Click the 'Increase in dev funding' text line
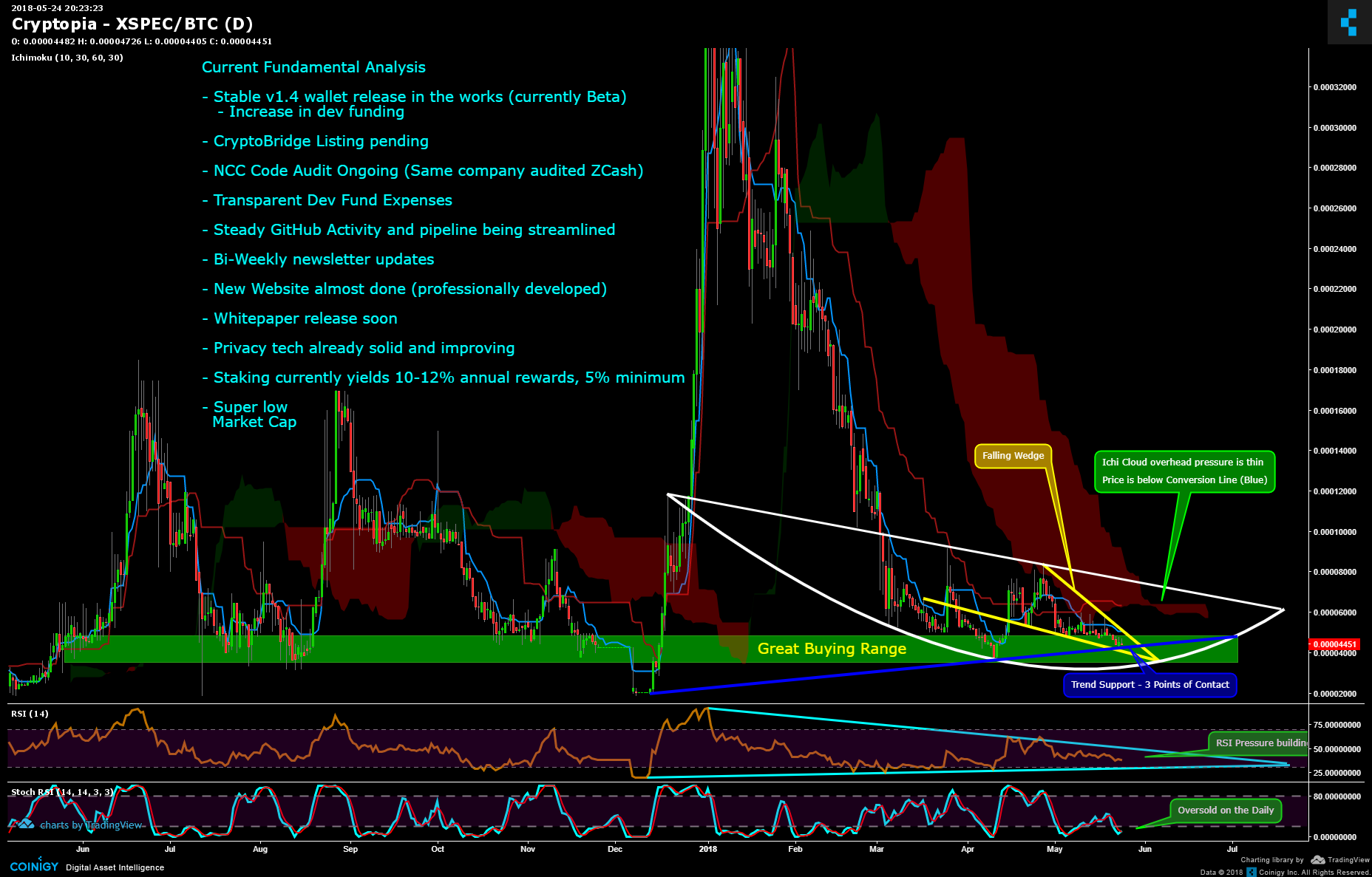This screenshot has height=877, width=1372. 311,112
